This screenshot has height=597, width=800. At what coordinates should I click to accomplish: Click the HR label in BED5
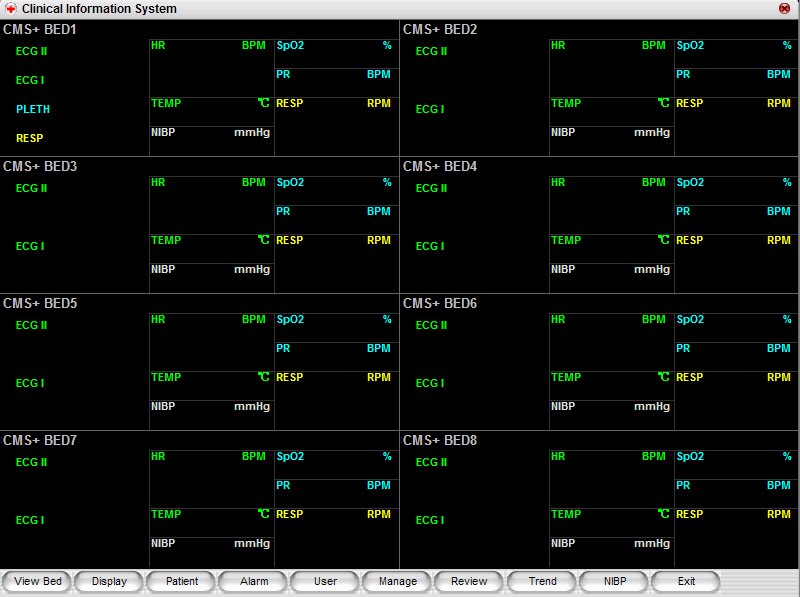tap(158, 319)
